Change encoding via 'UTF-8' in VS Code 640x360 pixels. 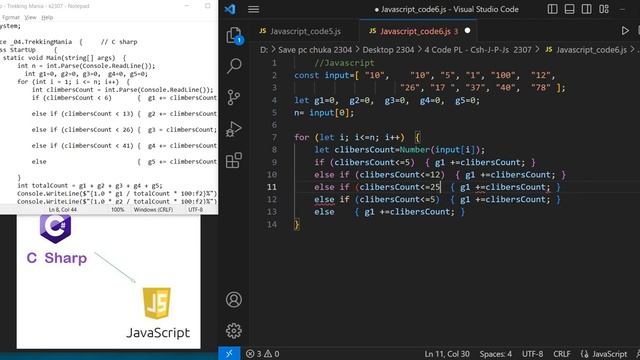pyautogui.click(x=532, y=354)
